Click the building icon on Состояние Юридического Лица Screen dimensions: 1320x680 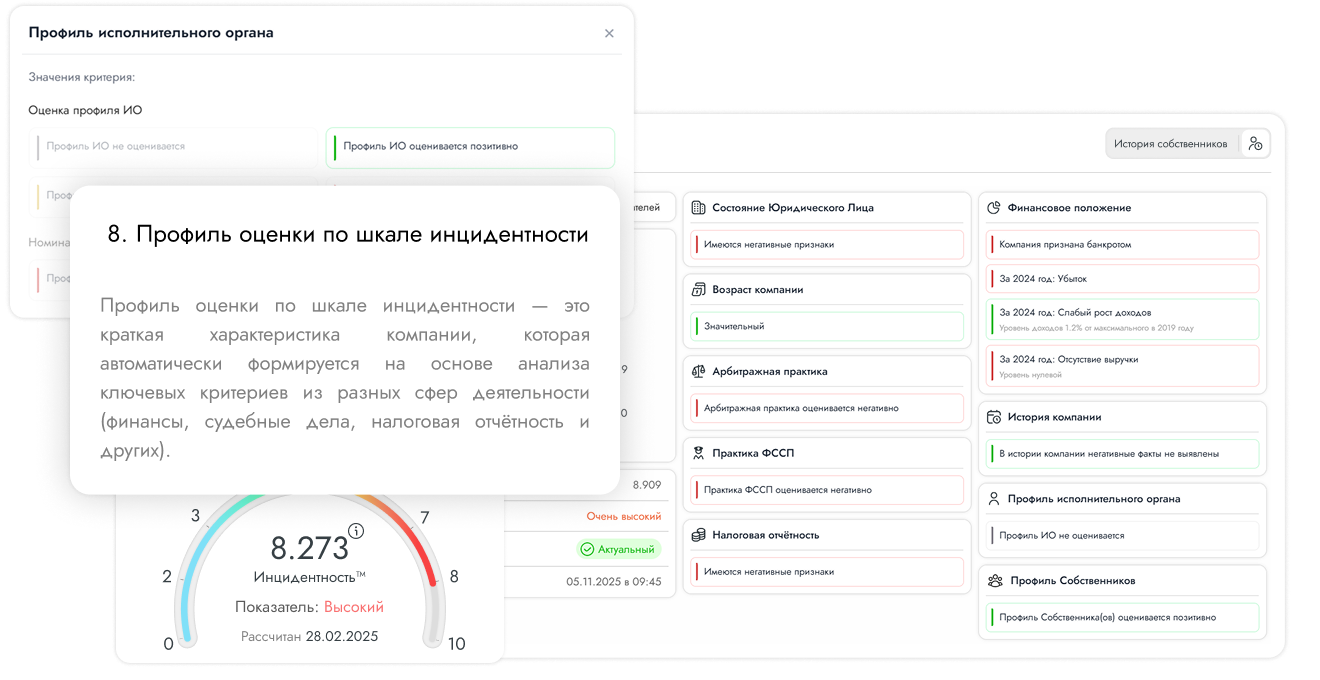click(x=697, y=207)
